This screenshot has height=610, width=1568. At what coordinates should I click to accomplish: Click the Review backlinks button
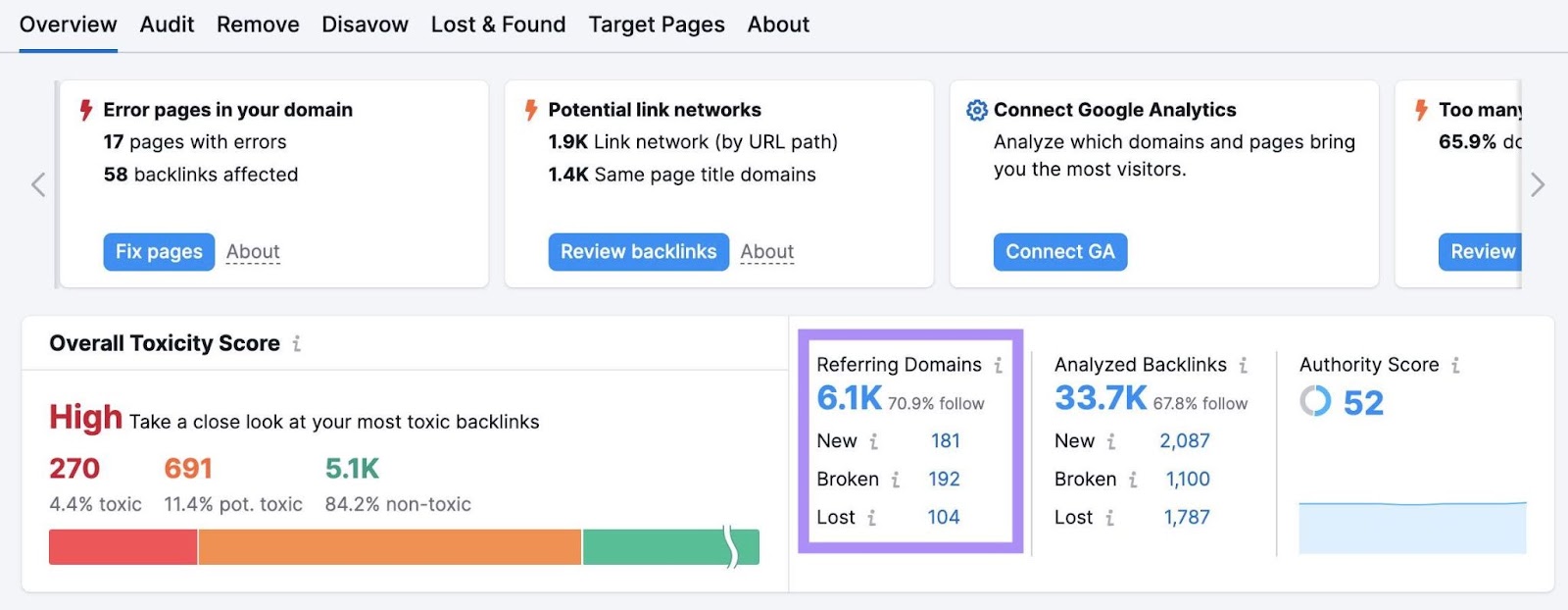coord(638,251)
